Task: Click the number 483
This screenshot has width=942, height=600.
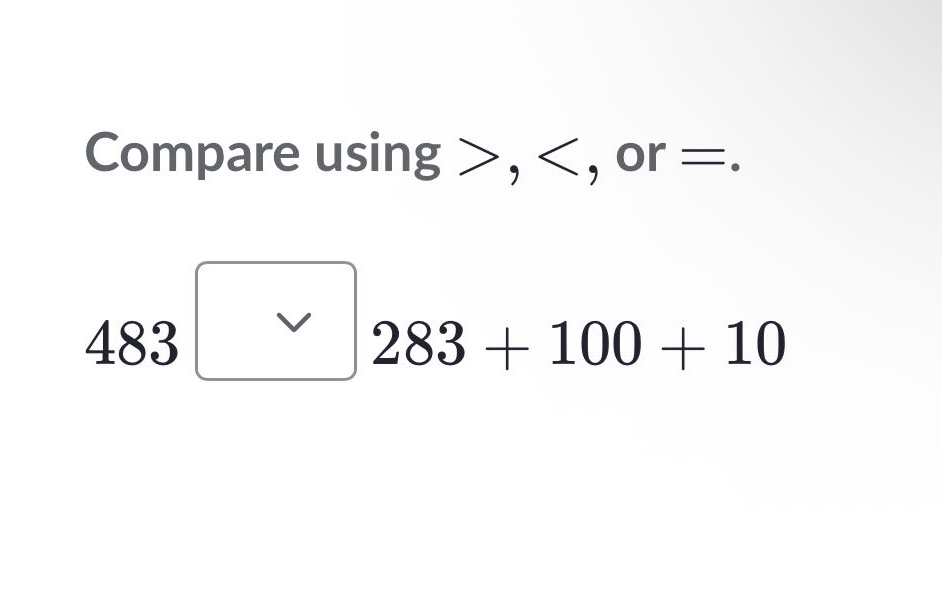Action: (131, 343)
